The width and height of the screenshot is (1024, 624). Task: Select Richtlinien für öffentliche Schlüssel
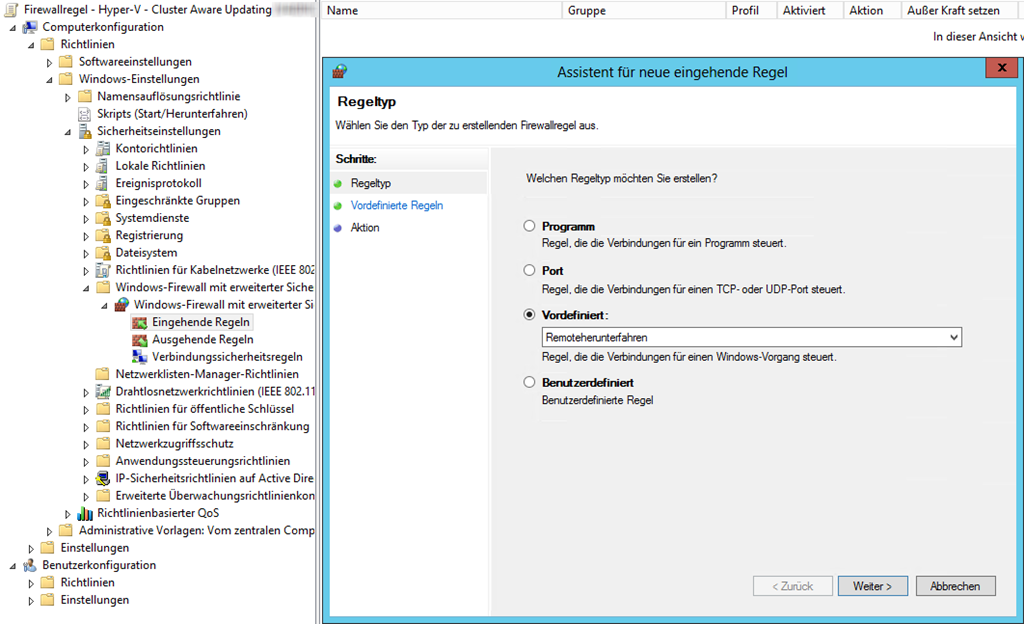[x=204, y=409]
